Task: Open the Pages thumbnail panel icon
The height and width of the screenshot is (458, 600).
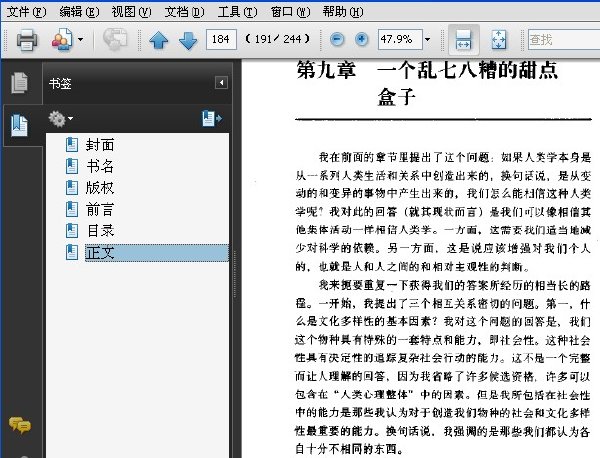Action: [20, 82]
